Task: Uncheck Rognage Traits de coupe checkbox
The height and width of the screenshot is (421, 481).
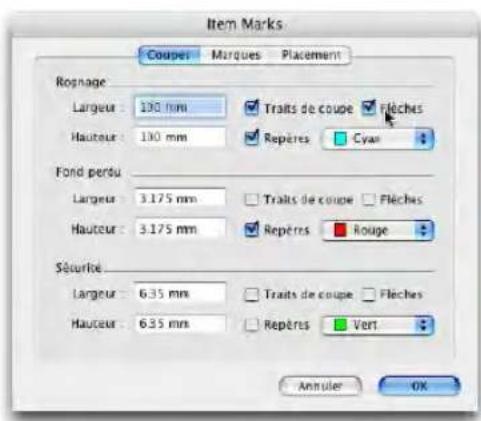Action: pyautogui.click(x=251, y=108)
